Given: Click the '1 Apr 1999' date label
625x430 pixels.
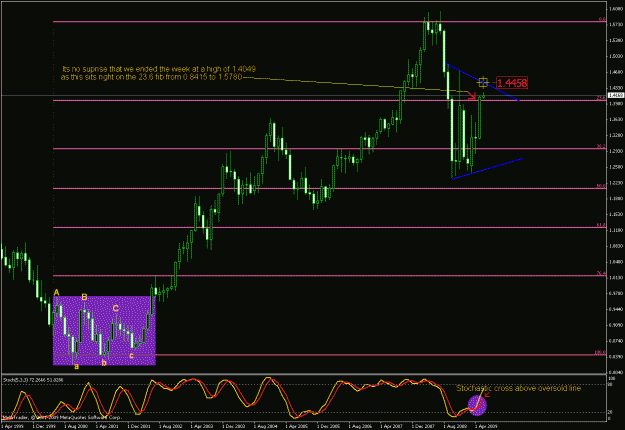Looking at the screenshot, I should pyautogui.click(x=11, y=426).
